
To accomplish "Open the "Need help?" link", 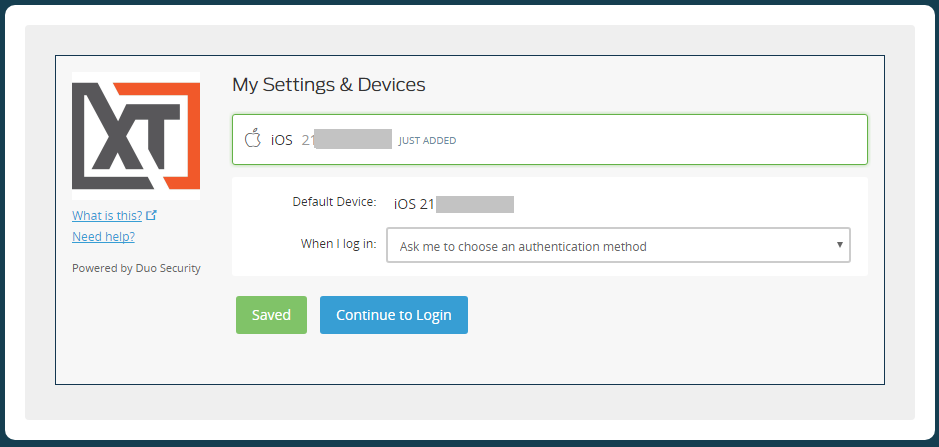I will pyautogui.click(x=103, y=237).
